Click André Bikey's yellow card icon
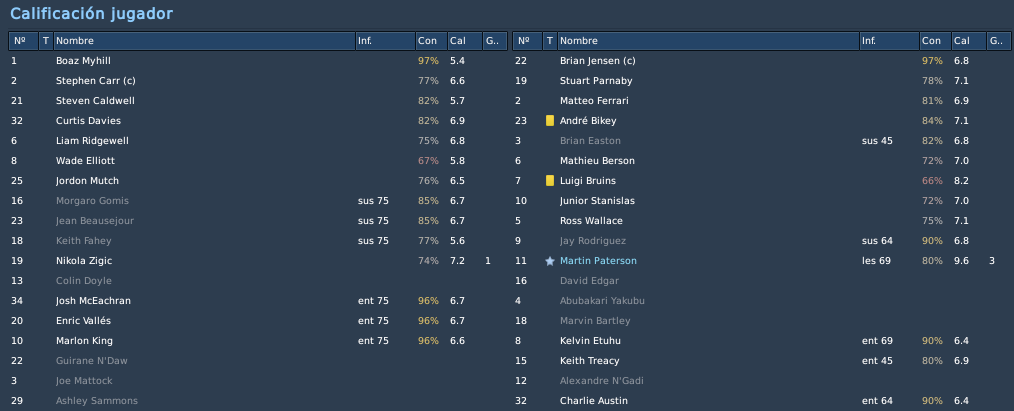 pyautogui.click(x=550, y=121)
